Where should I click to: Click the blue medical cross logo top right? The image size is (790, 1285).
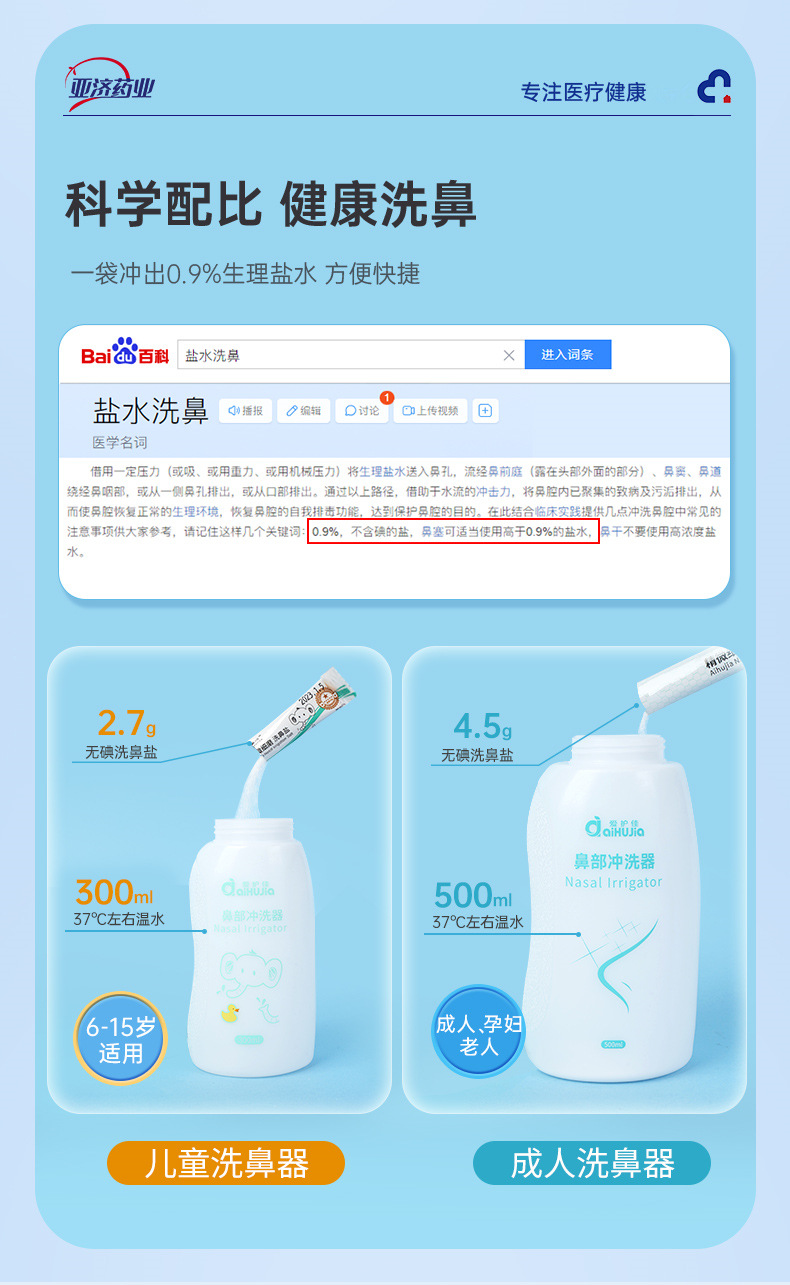[x=714, y=87]
